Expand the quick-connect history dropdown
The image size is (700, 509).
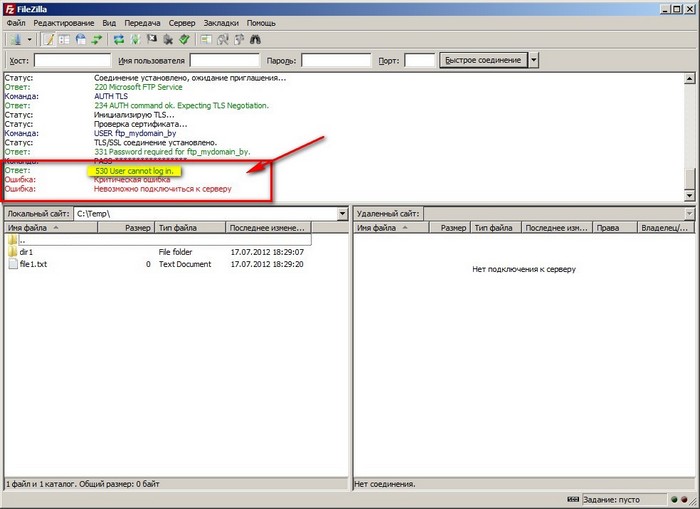[x=533, y=60]
